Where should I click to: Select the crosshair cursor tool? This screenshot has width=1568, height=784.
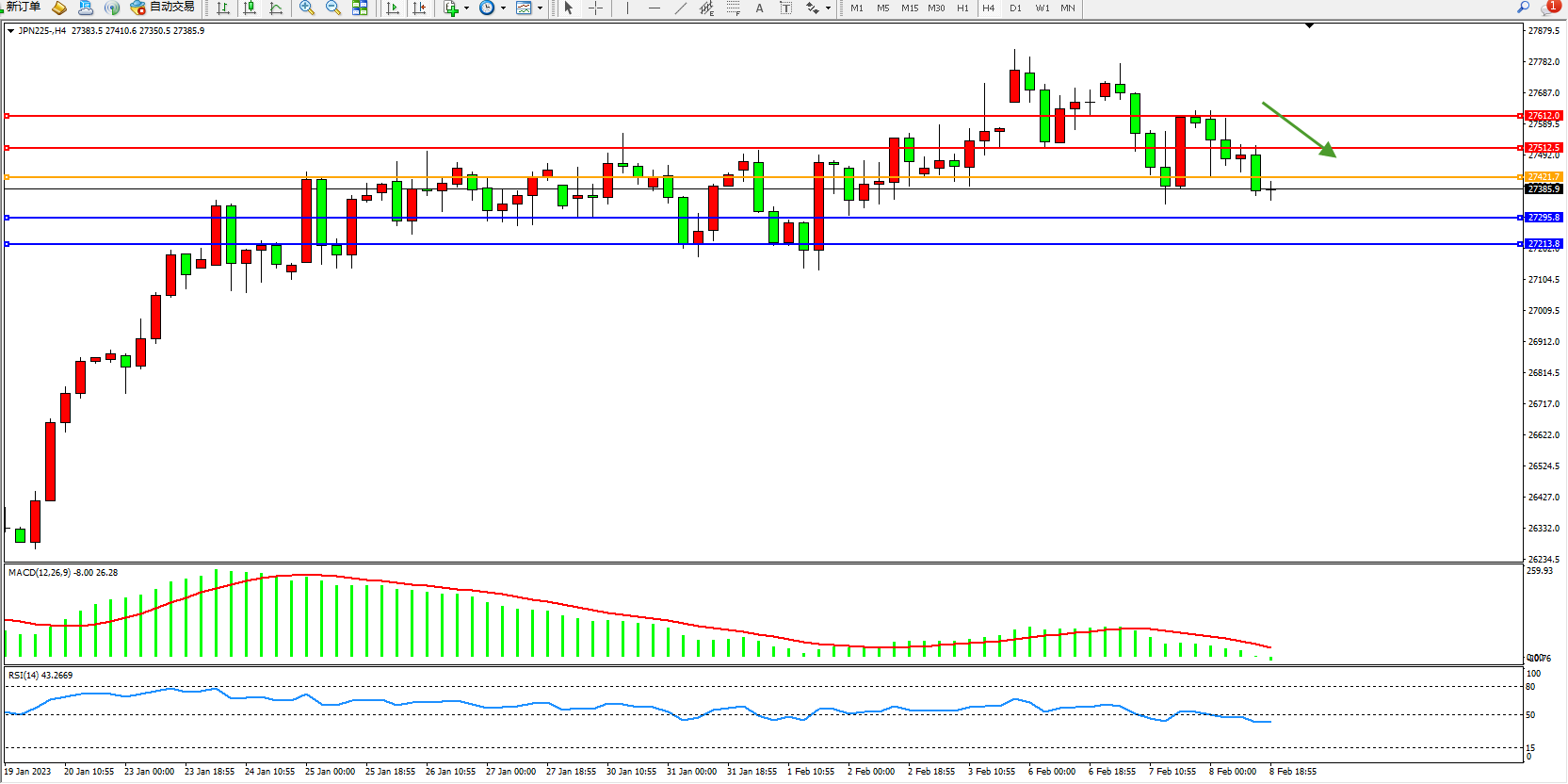[x=596, y=8]
